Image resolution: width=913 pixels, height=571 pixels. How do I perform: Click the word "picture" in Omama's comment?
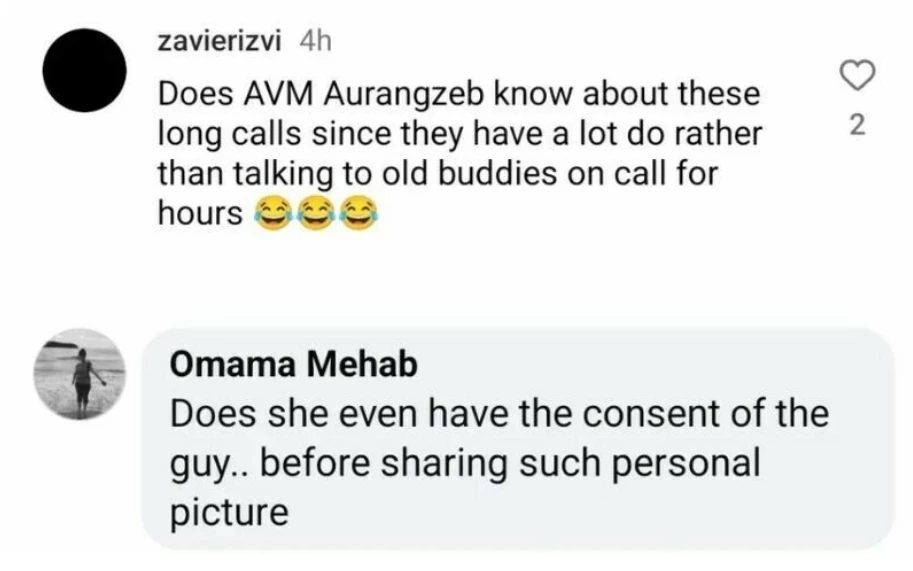230,513
